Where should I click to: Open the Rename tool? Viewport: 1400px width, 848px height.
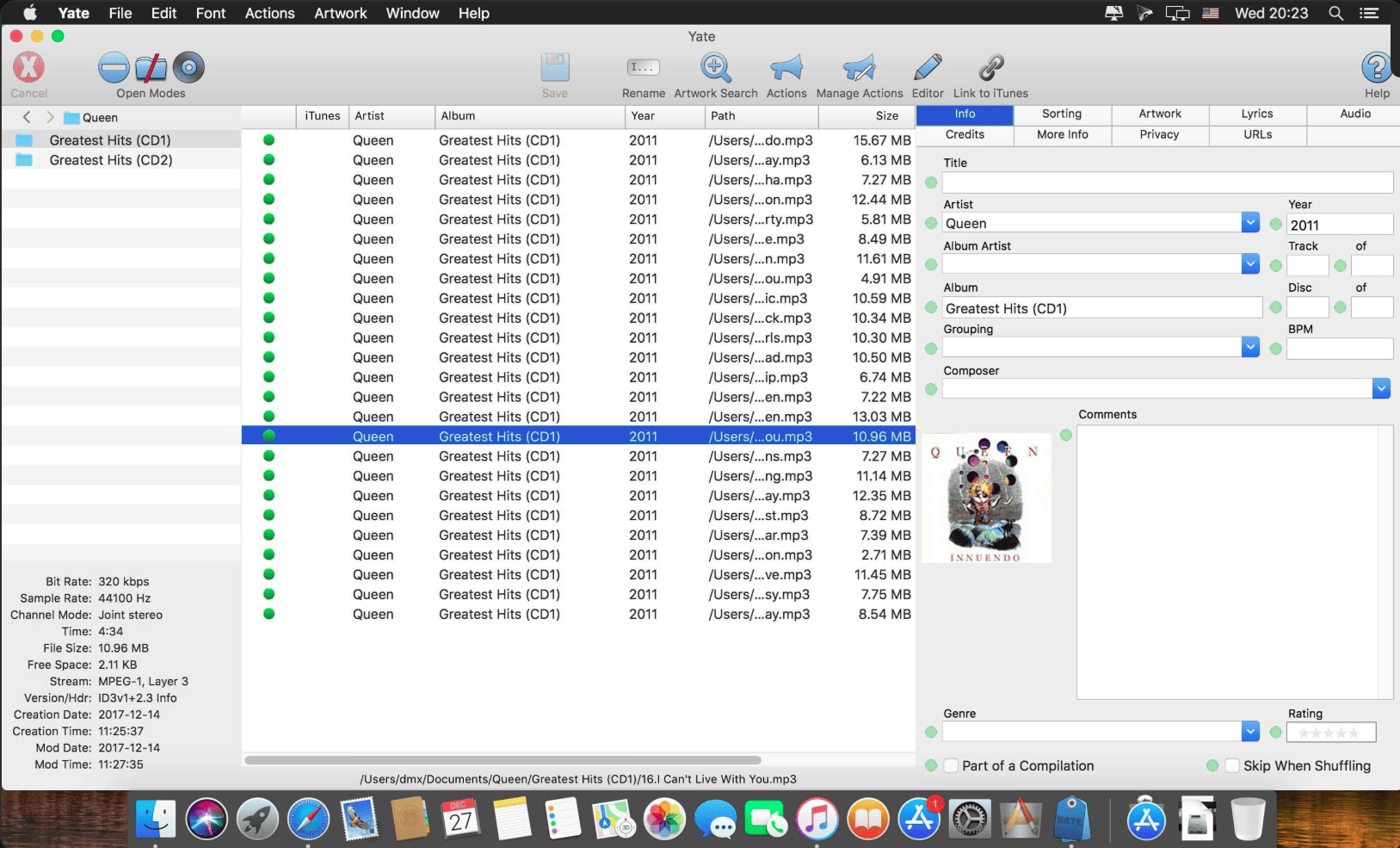(x=644, y=67)
